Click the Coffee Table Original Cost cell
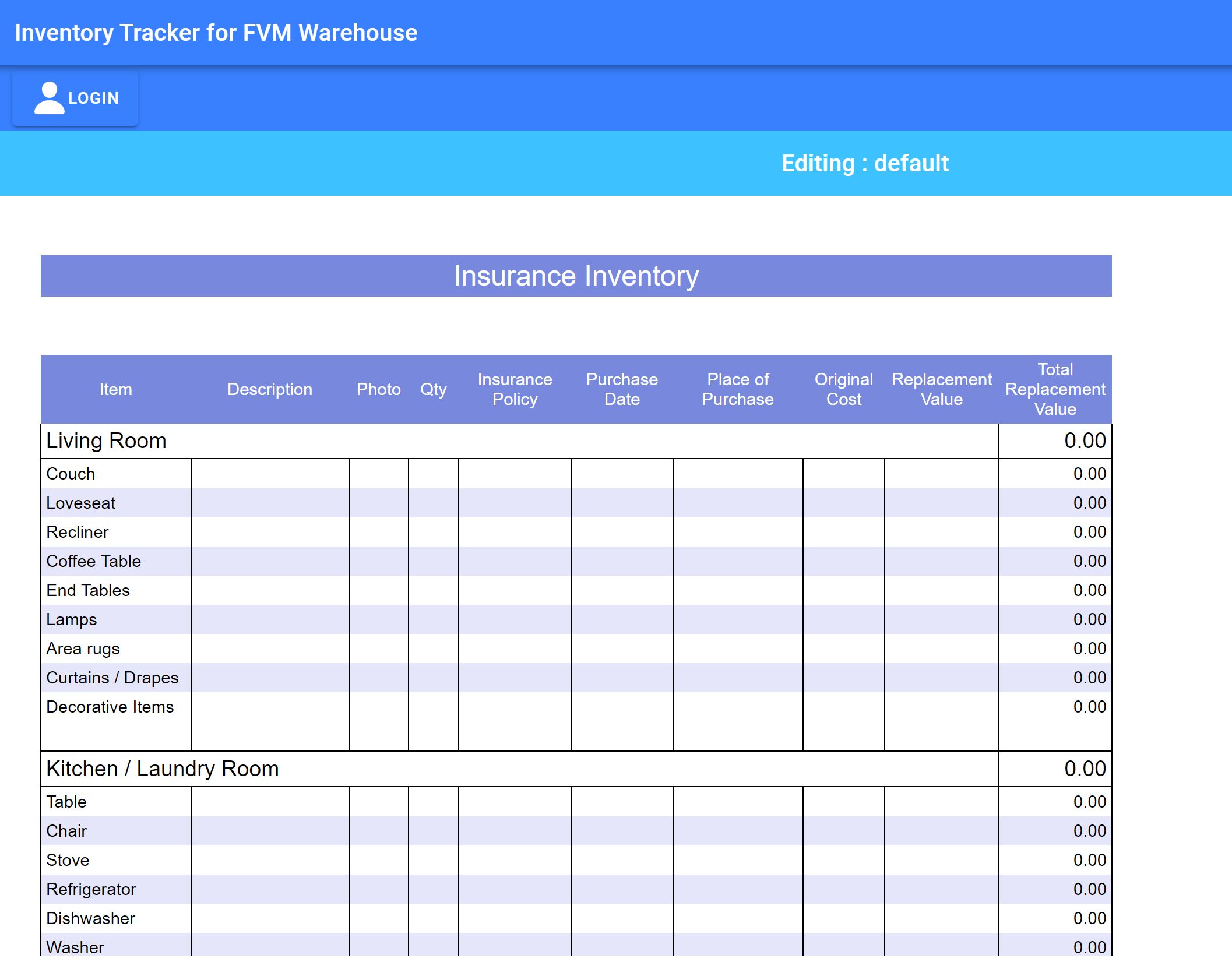Image resolution: width=1232 pixels, height=962 pixels. 844,561
